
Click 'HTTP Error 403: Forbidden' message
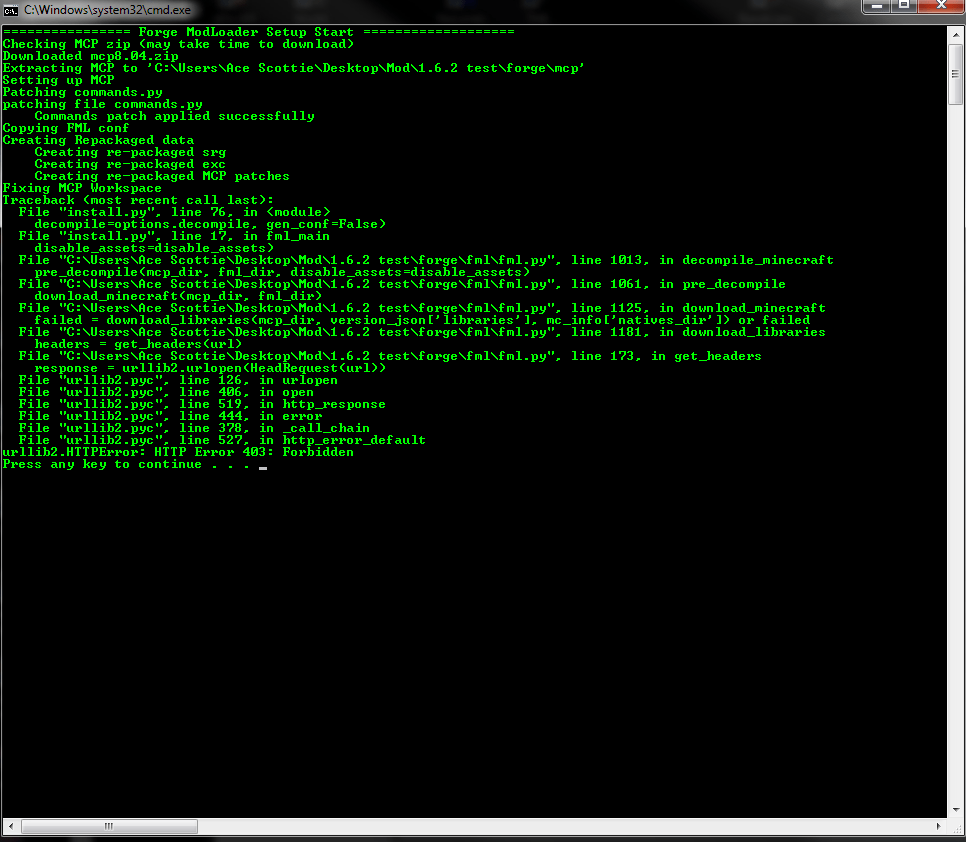pyautogui.click(x=254, y=453)
